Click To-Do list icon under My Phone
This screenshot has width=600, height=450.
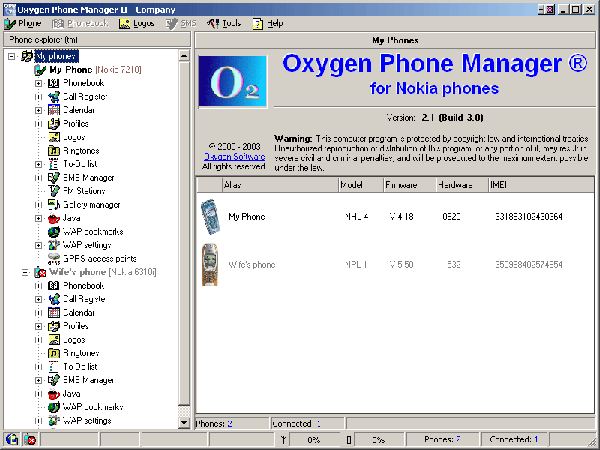point(54,164)
